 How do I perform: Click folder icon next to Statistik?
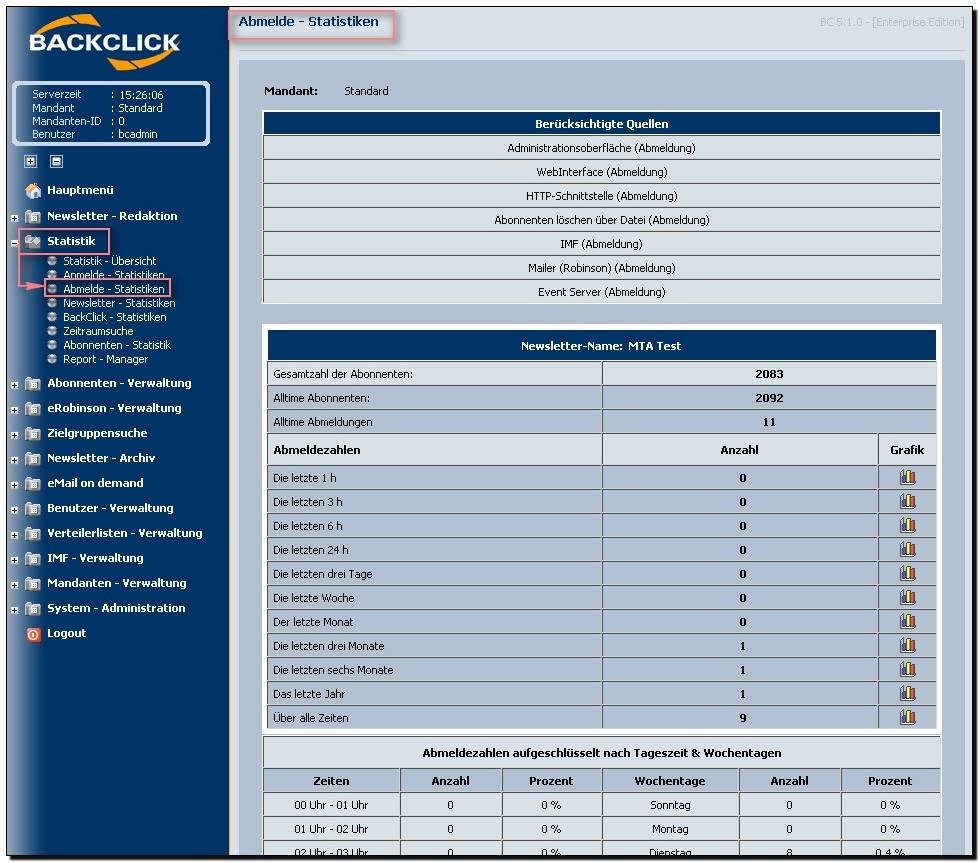[x=32, y=241]
